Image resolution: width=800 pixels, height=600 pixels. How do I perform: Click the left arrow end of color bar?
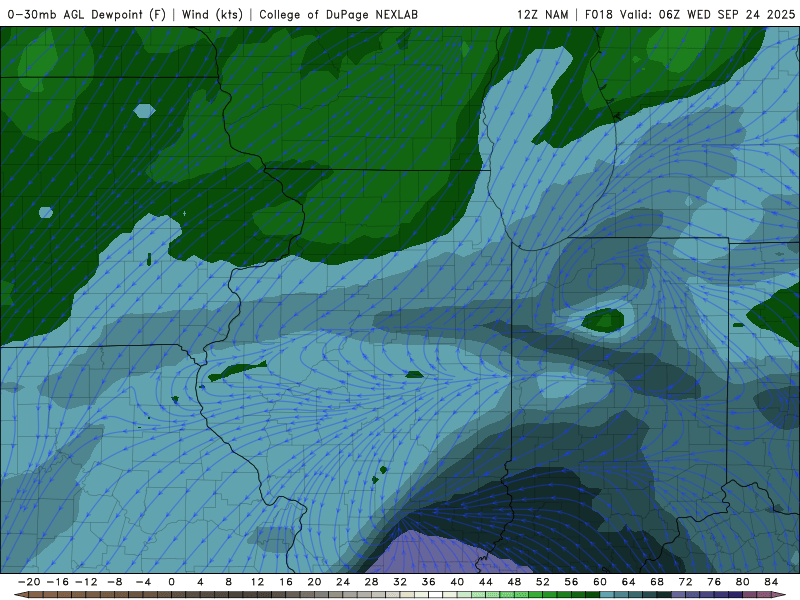(20, 595)
